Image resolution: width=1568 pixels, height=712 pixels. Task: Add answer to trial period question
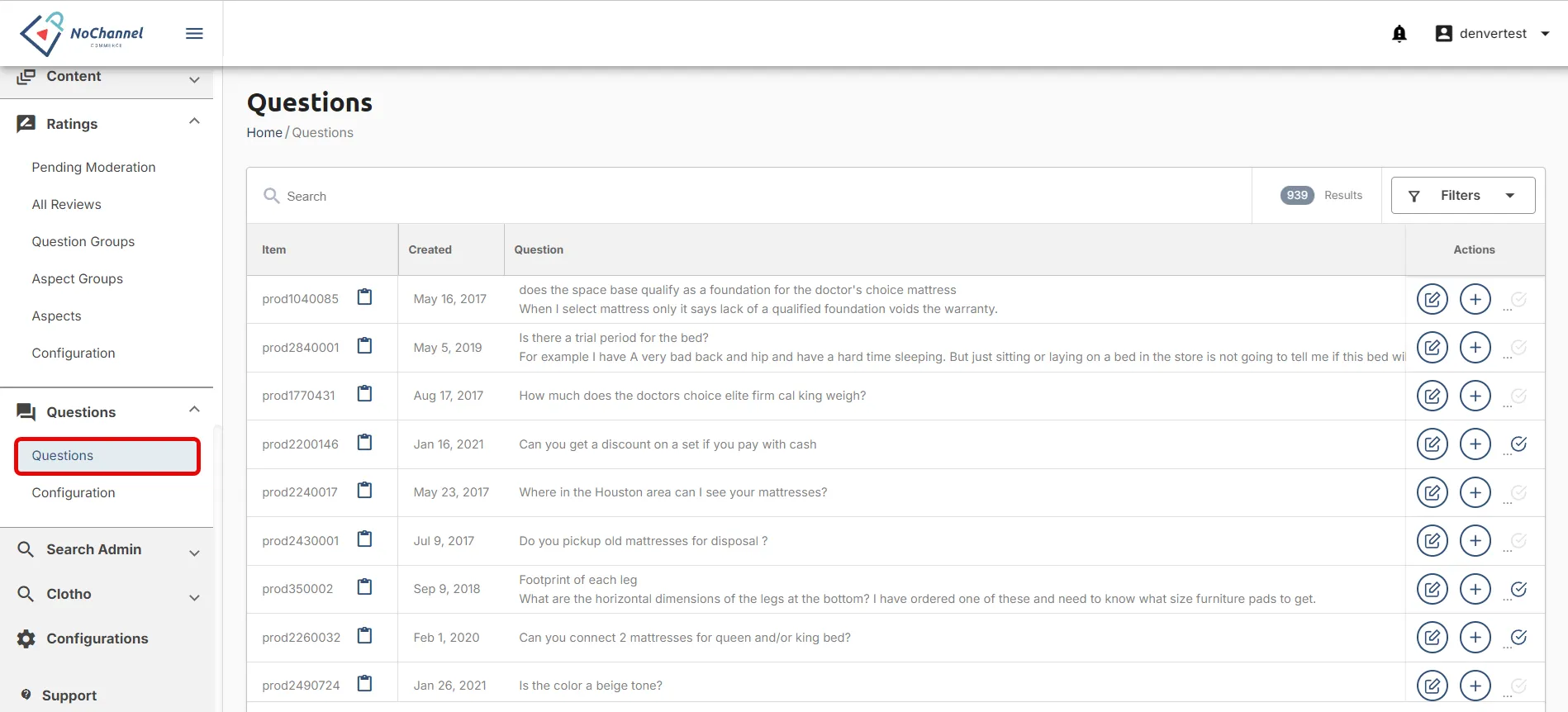tap(1475, 348)
